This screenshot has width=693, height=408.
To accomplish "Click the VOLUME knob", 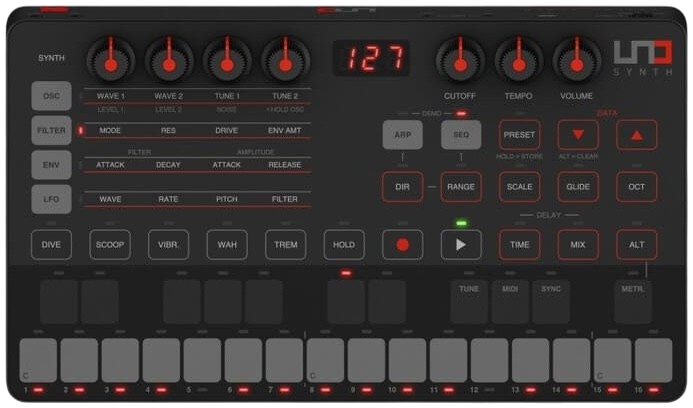I will tap(576, 61).
